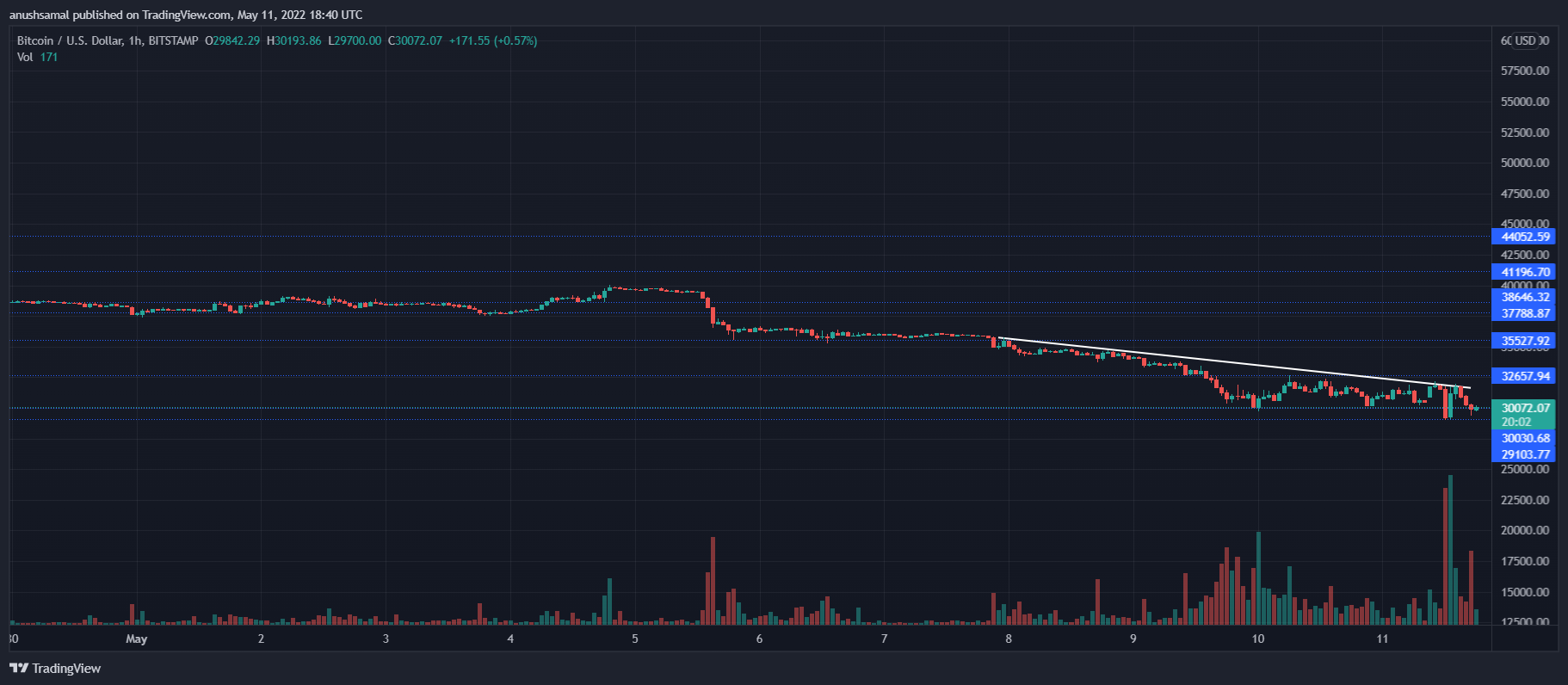Screen dimensions: 1568x685
Task: Click the date 11 on time axis
Action: coord(1382,639)
